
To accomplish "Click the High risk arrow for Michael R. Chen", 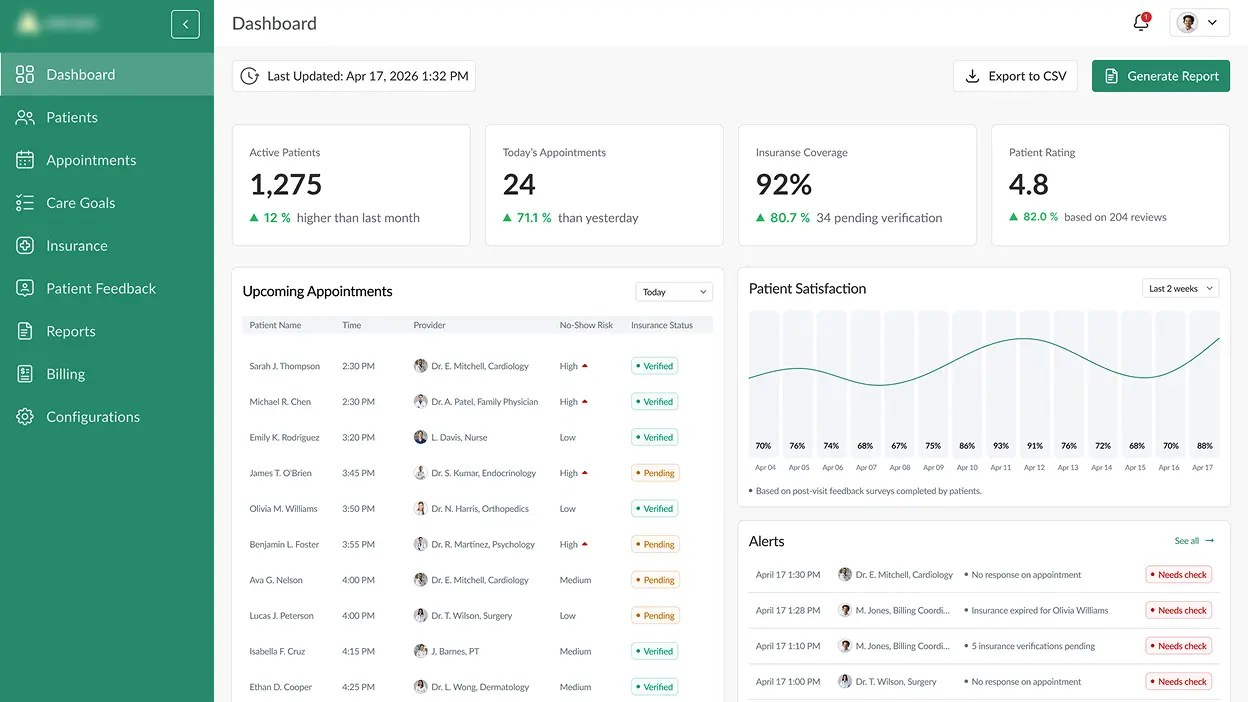I will click(x=585, y=402).
